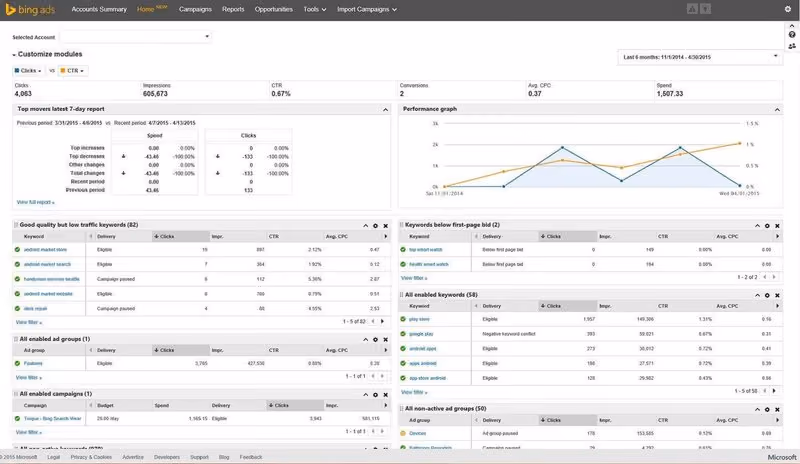Click the help question mark icon
This screenshot has width=800, height=464.
[x=792, y=35]
